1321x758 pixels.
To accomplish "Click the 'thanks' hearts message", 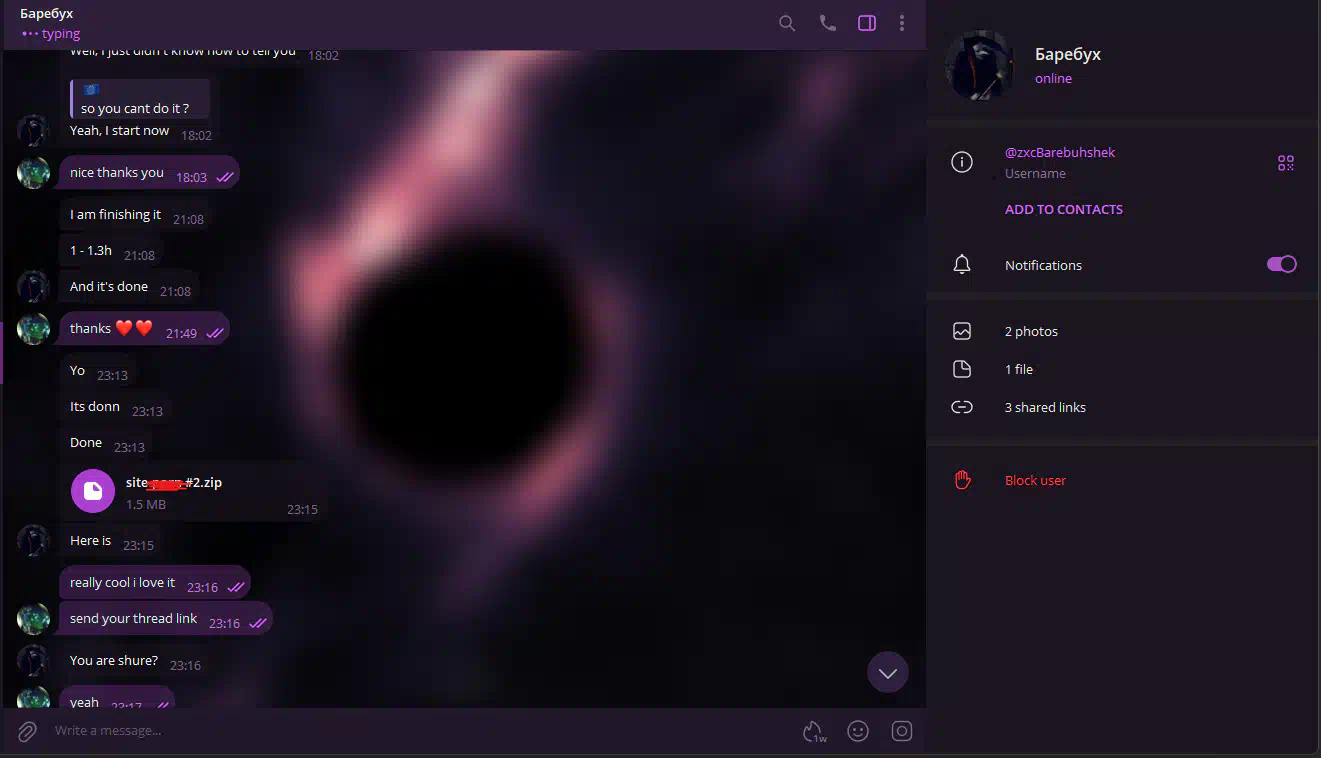I will pos(145,329).
